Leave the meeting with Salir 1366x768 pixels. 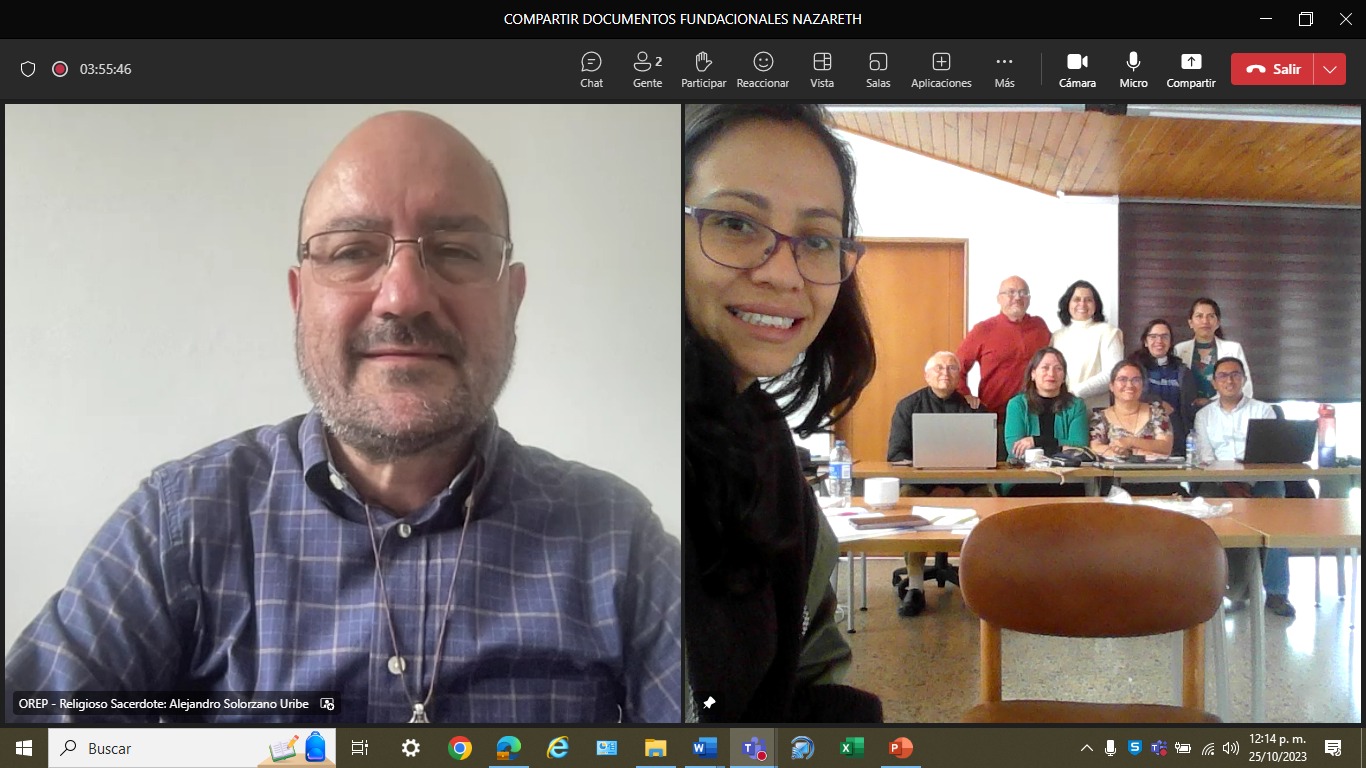click(1272, 69)
